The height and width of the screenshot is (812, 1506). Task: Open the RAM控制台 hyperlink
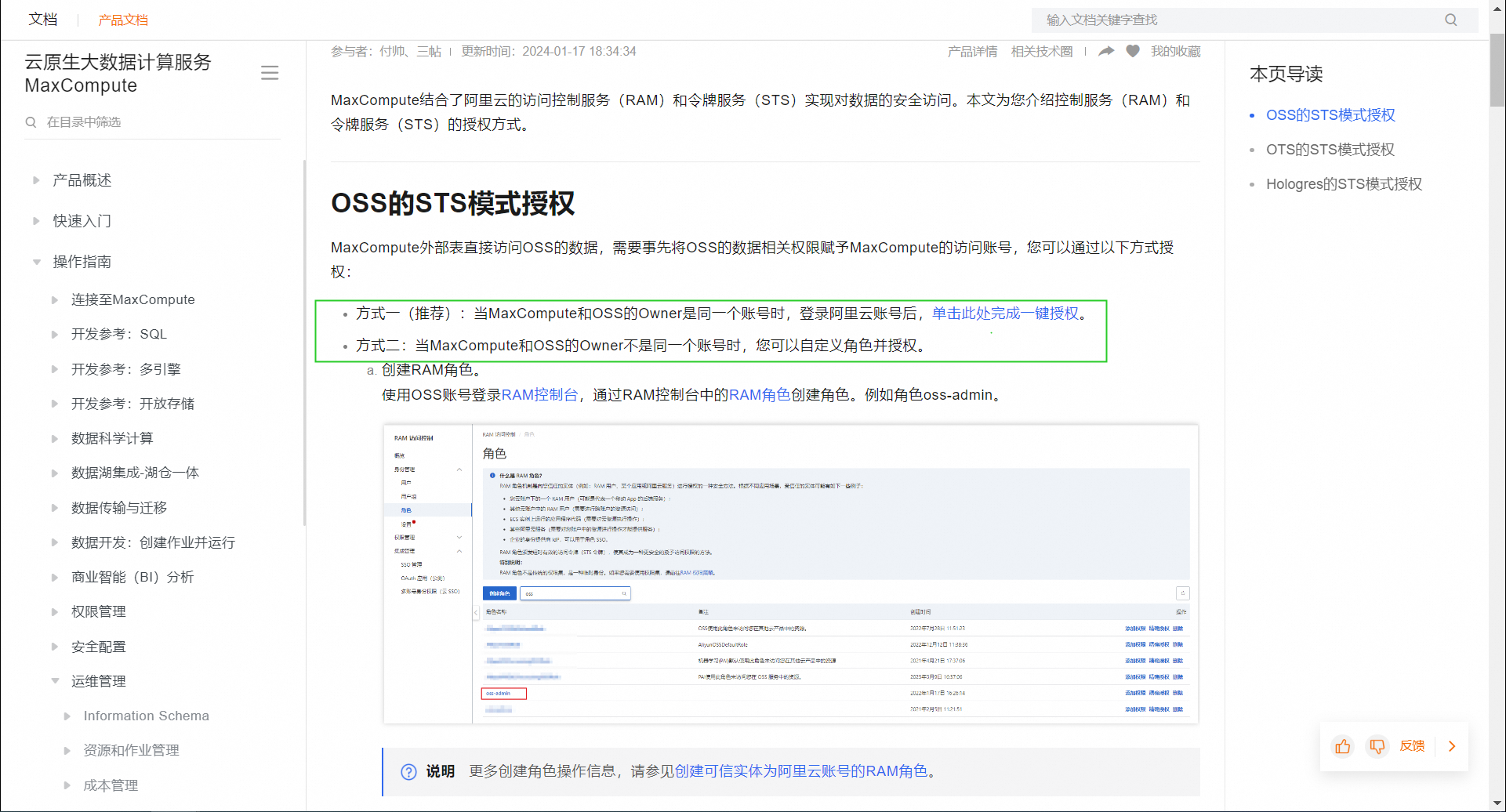coord(539,395)
